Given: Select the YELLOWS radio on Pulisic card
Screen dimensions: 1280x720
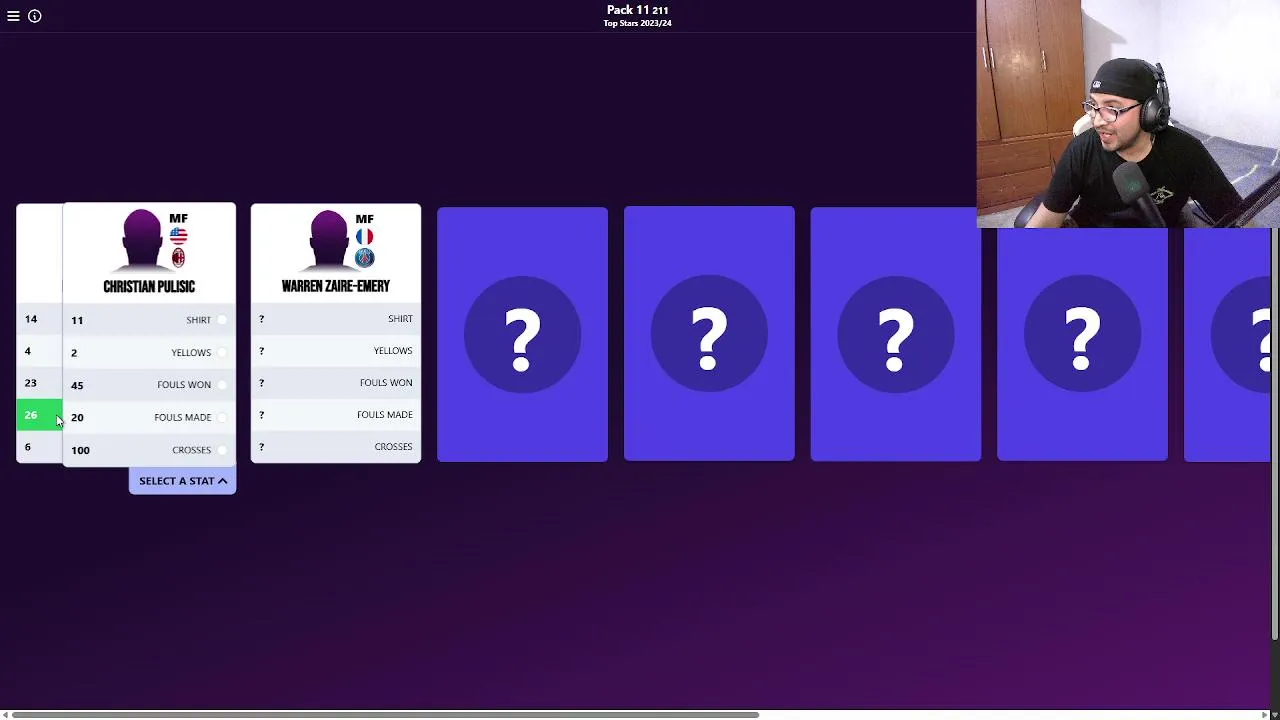Looking at the screenshot, I should pos(222,352).
